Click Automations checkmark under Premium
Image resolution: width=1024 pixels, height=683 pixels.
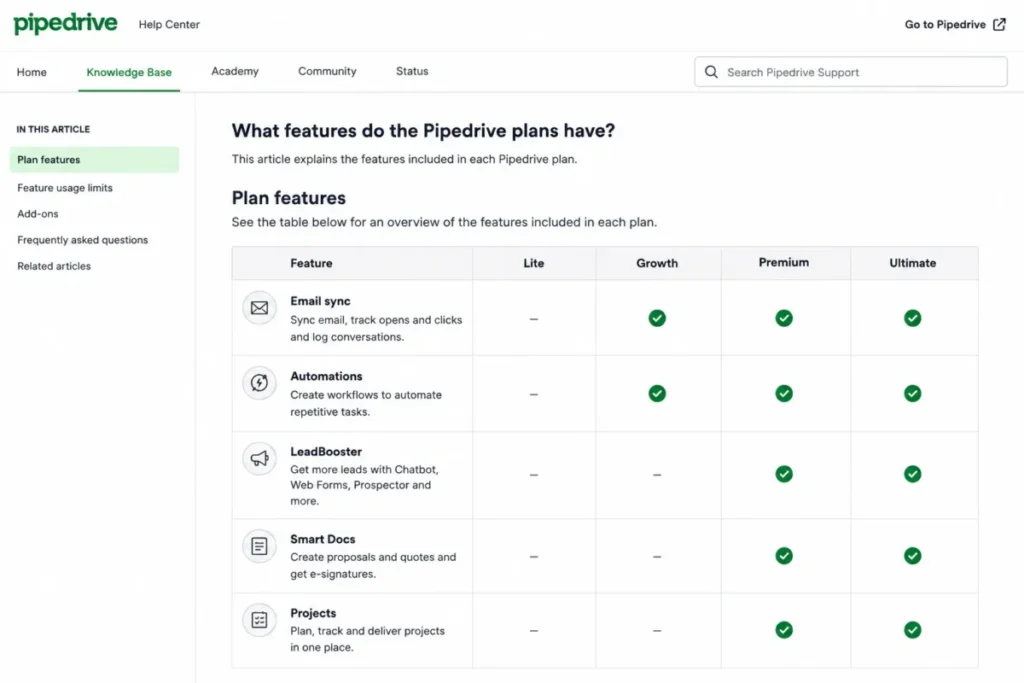tap(784, 394)
